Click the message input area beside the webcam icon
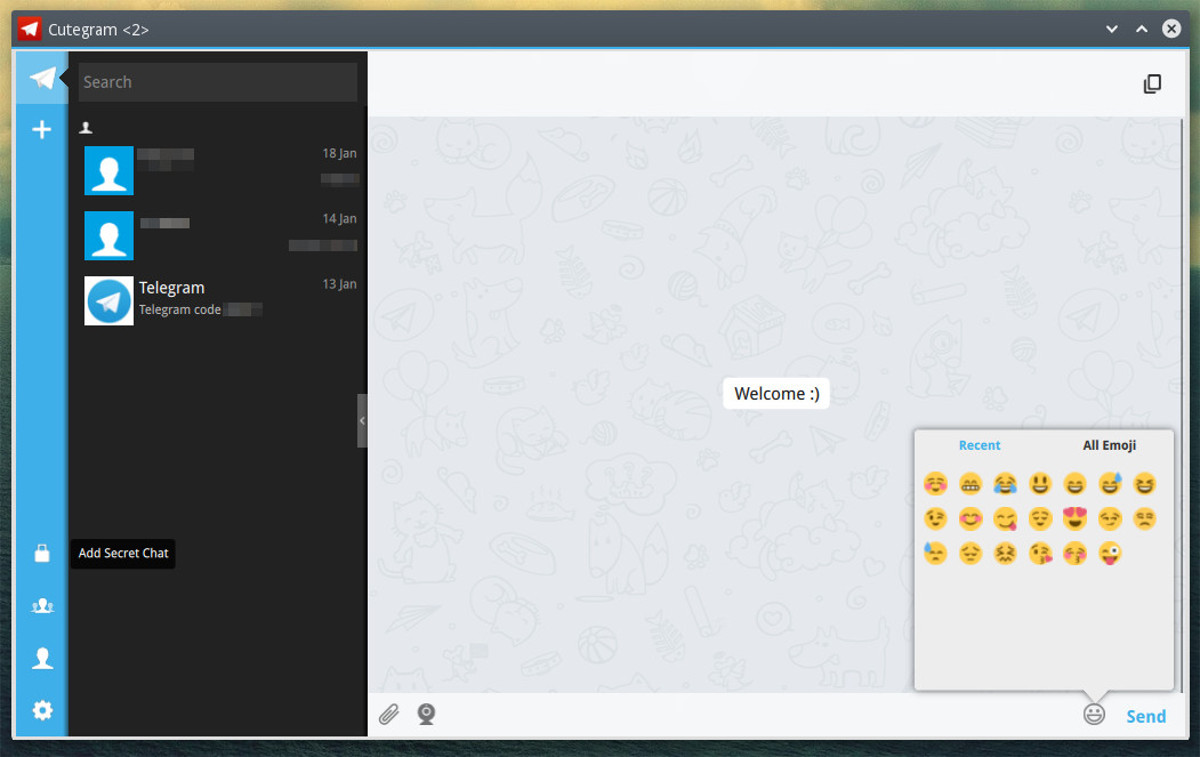The width and height of the screenshot is (1200, 757). (x=760, y=715)
